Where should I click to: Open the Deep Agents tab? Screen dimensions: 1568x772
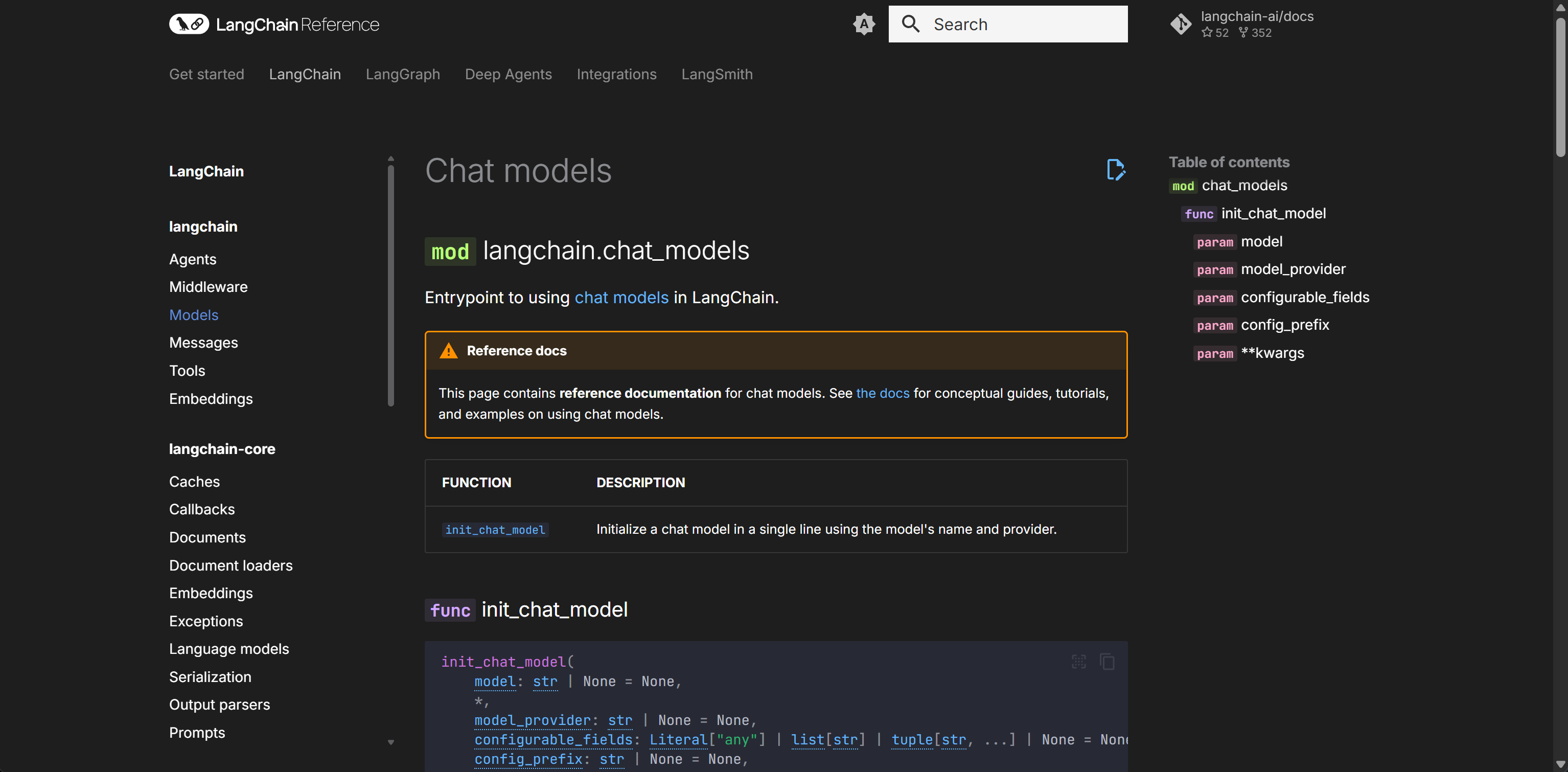click(x=508, y=74)
